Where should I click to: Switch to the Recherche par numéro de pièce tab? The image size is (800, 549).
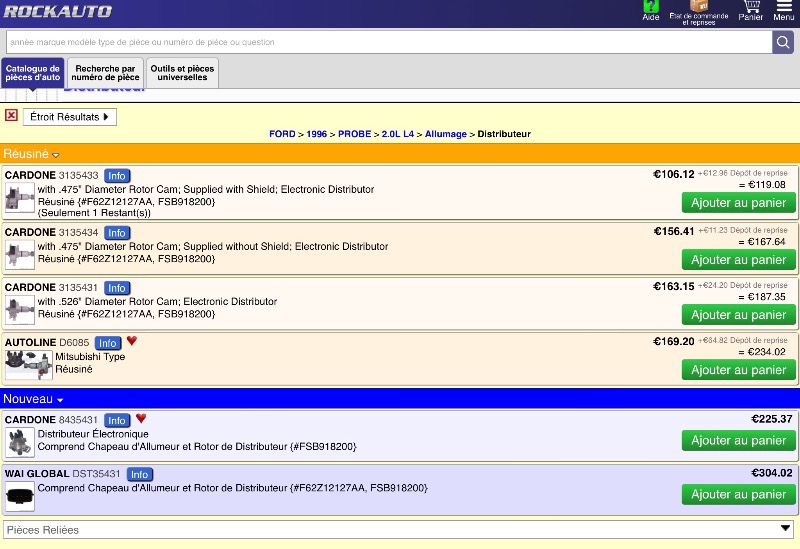(x=105, y=73)
